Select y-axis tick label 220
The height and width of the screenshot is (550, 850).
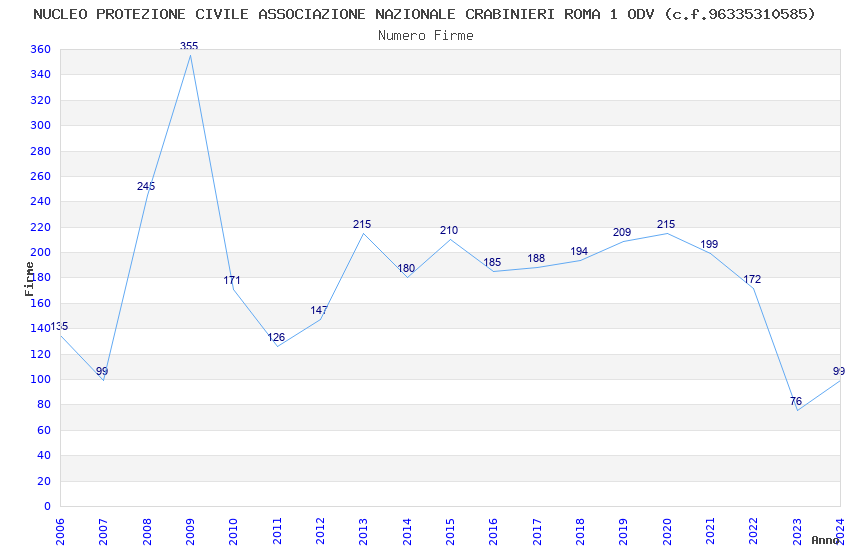(x=41, y=227)
